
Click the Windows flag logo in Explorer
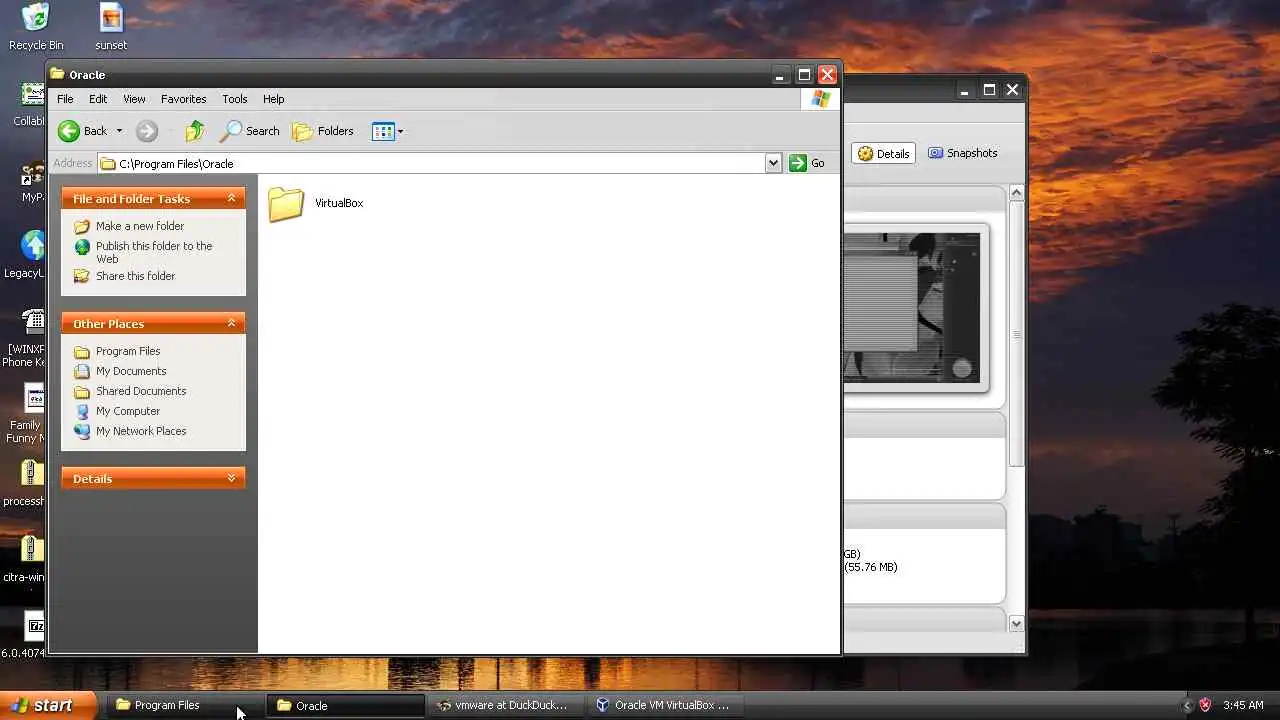point(821,99)
